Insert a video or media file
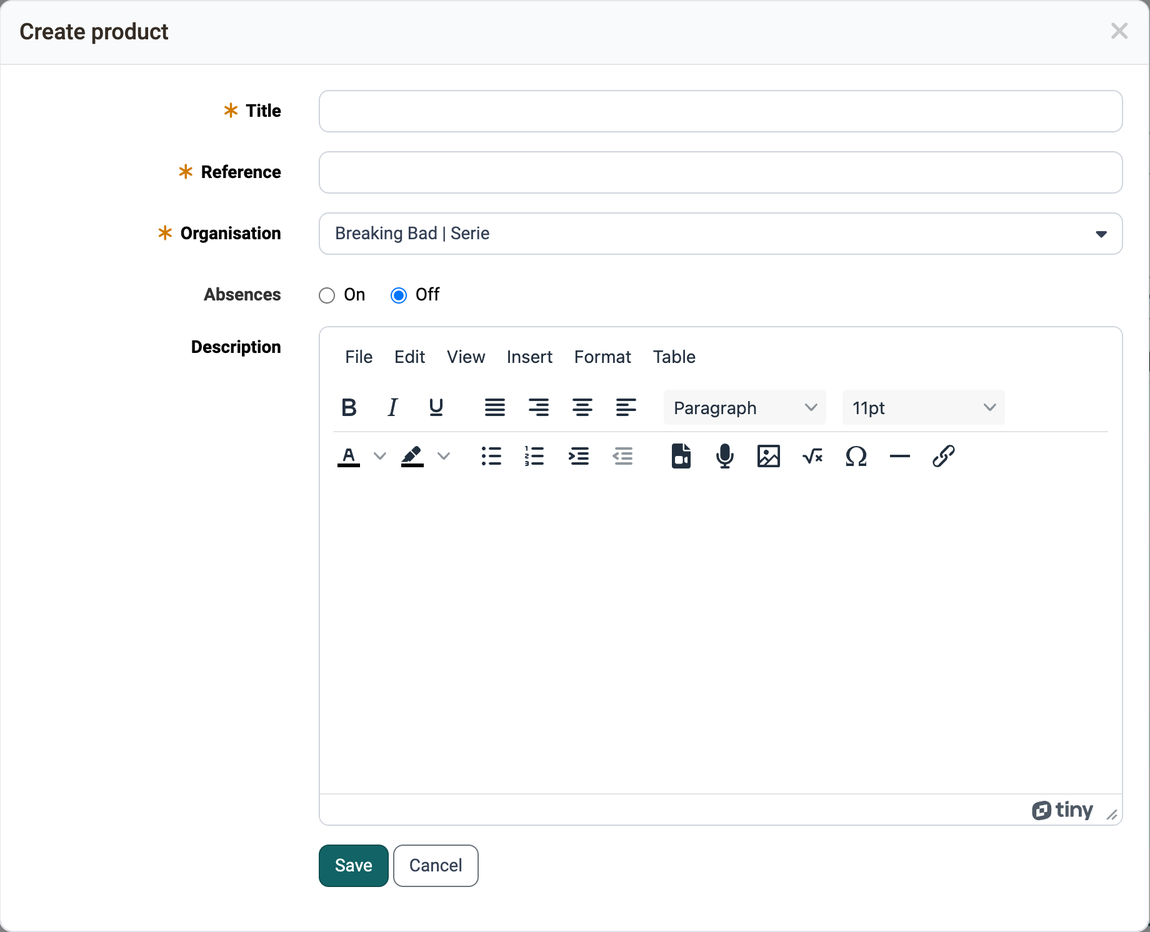Screen dimensions: 1150x932 pyautogui.click(x=681, y=456)
